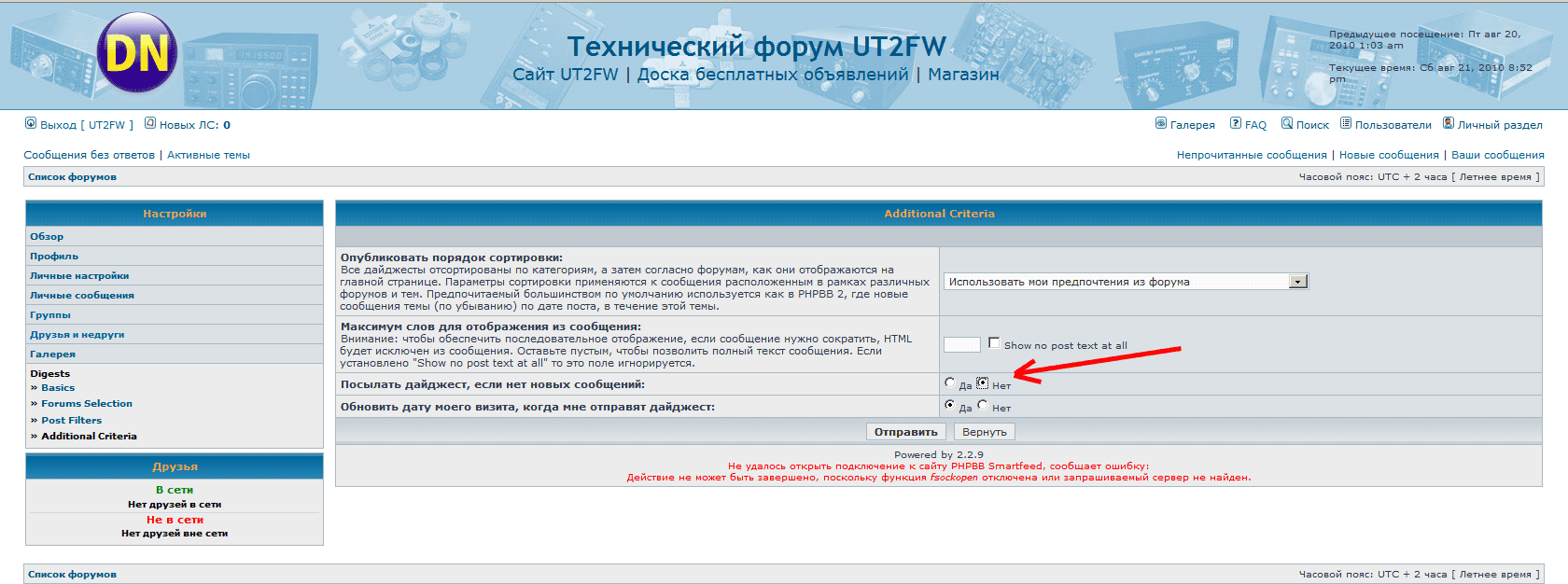Screen dimensions: 1568x584
Task: Open Личные сообщения in settings sidebar
Action: pyautogui.click(x=82, y=296)
